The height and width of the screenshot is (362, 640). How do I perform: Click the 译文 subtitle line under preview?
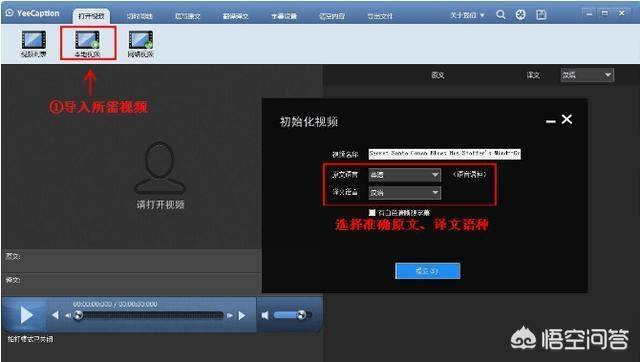pos(131,284)
